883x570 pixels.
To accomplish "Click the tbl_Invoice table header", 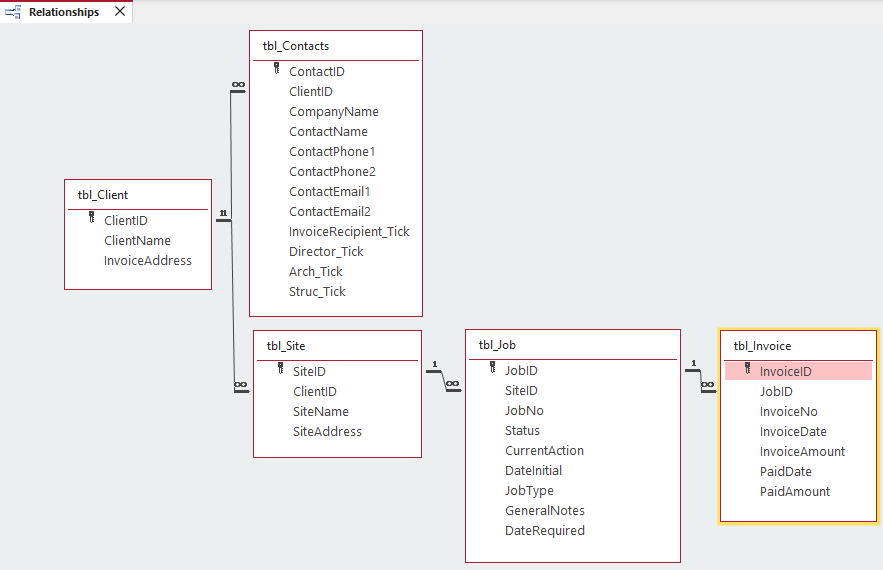I will (x=798, y=346).
